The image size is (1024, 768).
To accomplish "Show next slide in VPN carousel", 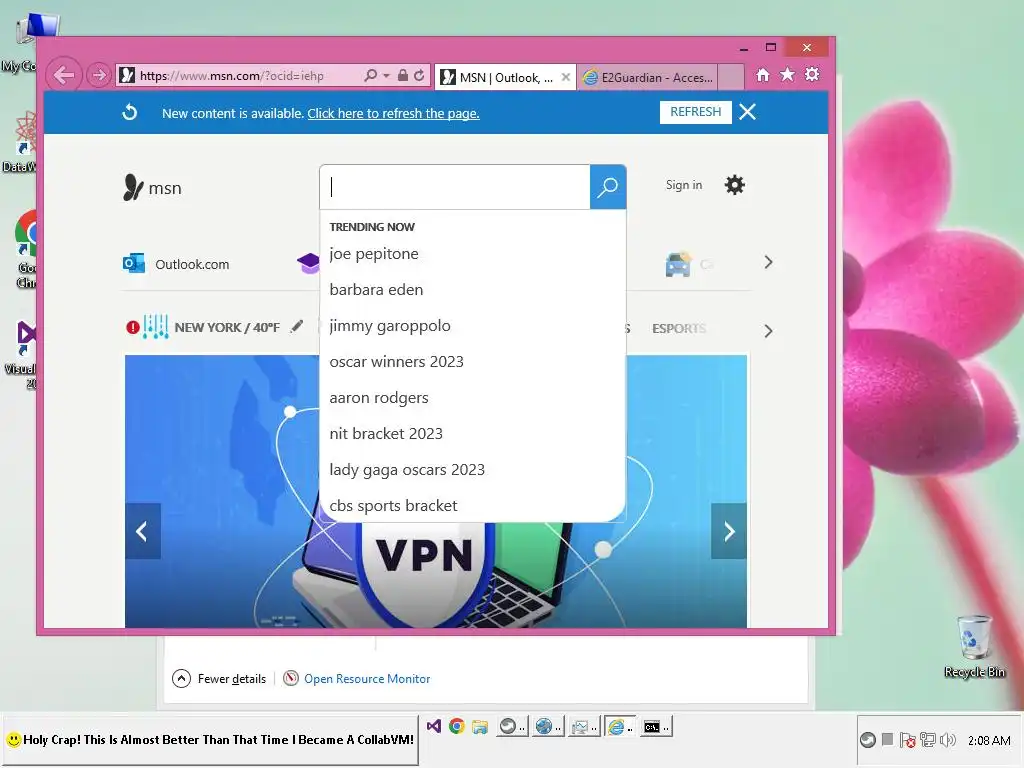I will point(729,532).
